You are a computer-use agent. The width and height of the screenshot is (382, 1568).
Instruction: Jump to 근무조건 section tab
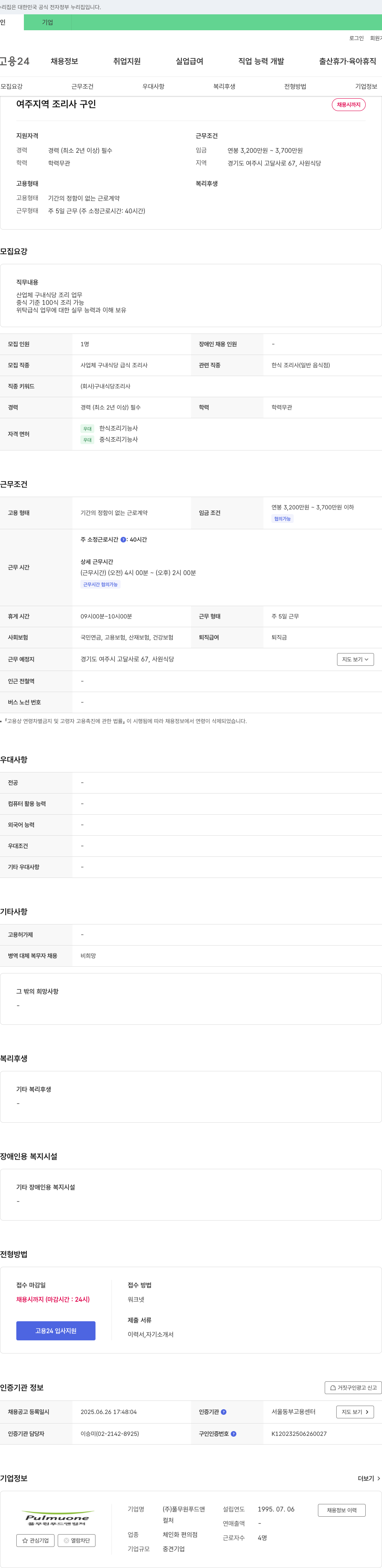pyautogui.click(x=82, y=86)
